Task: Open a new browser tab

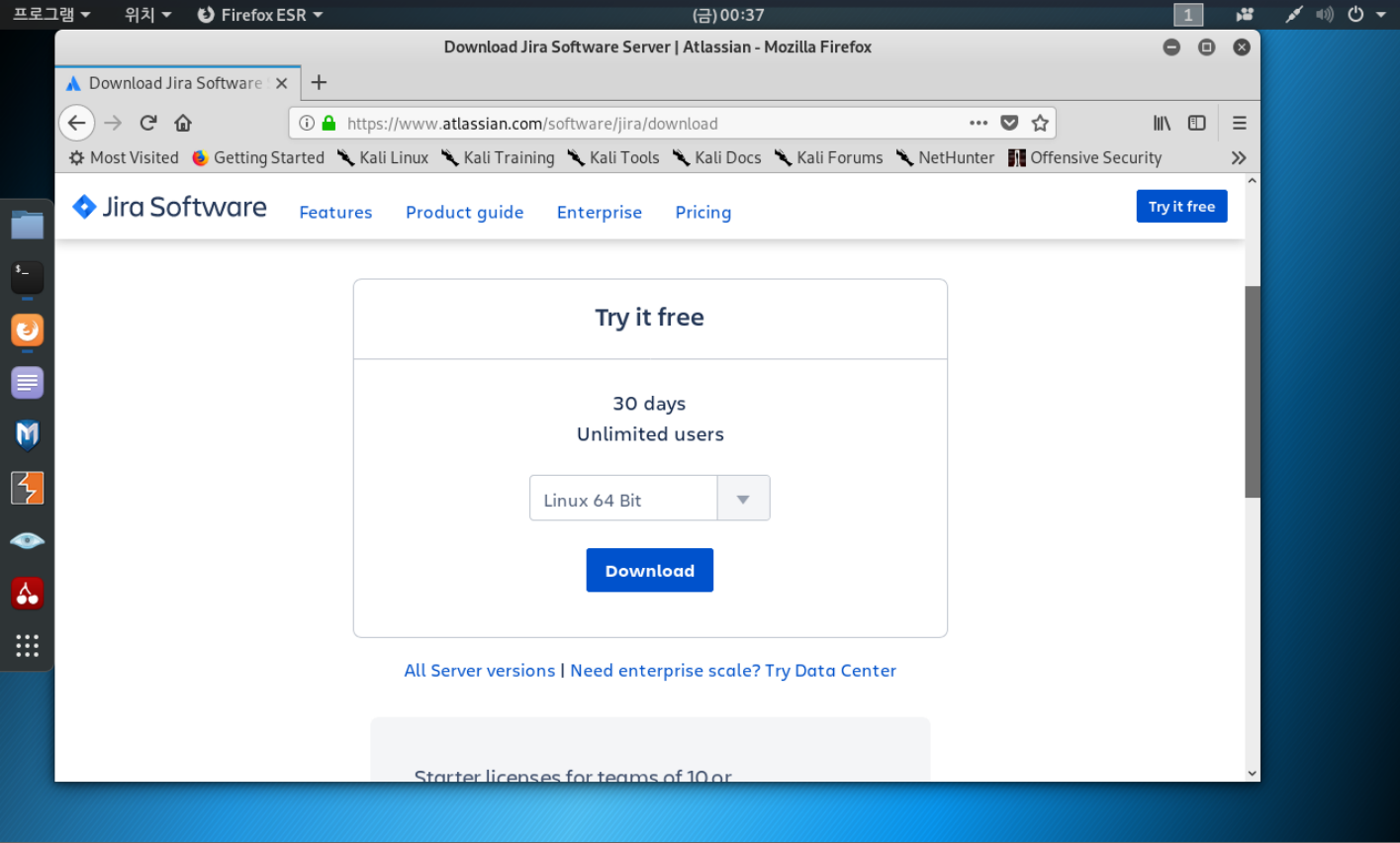Action: tap(319, 83)
